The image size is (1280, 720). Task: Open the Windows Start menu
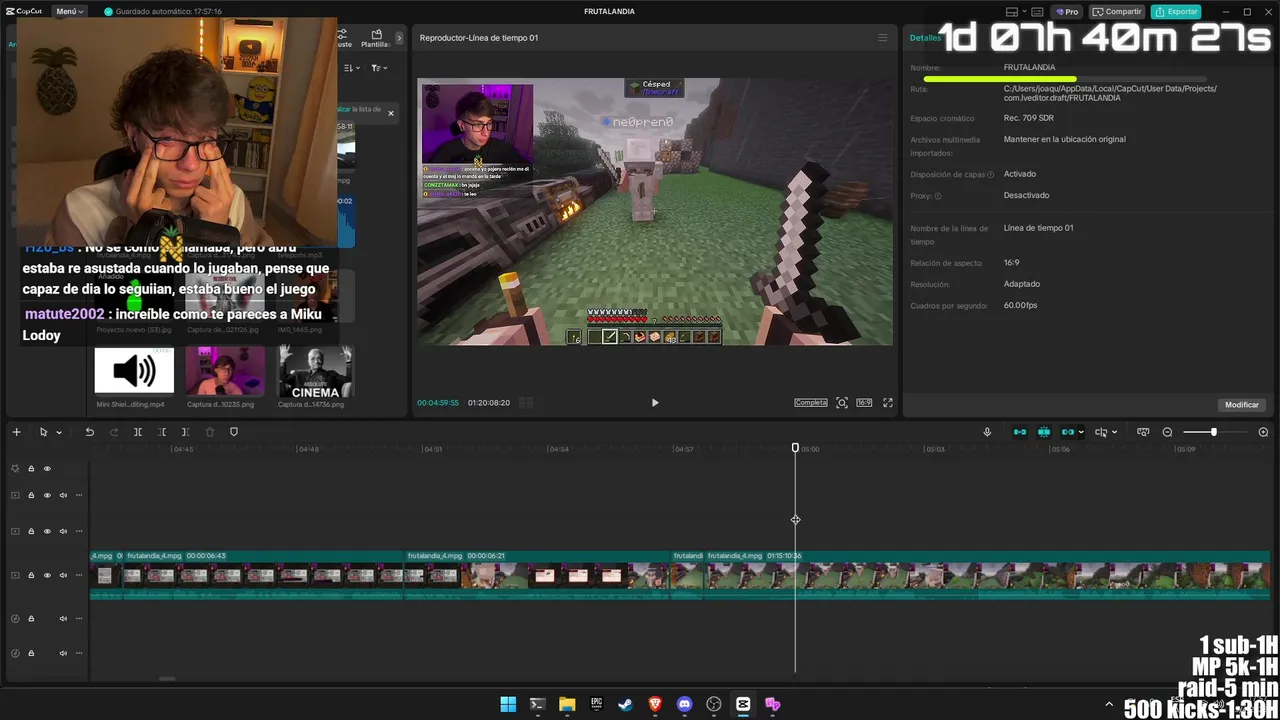(508, 704)
